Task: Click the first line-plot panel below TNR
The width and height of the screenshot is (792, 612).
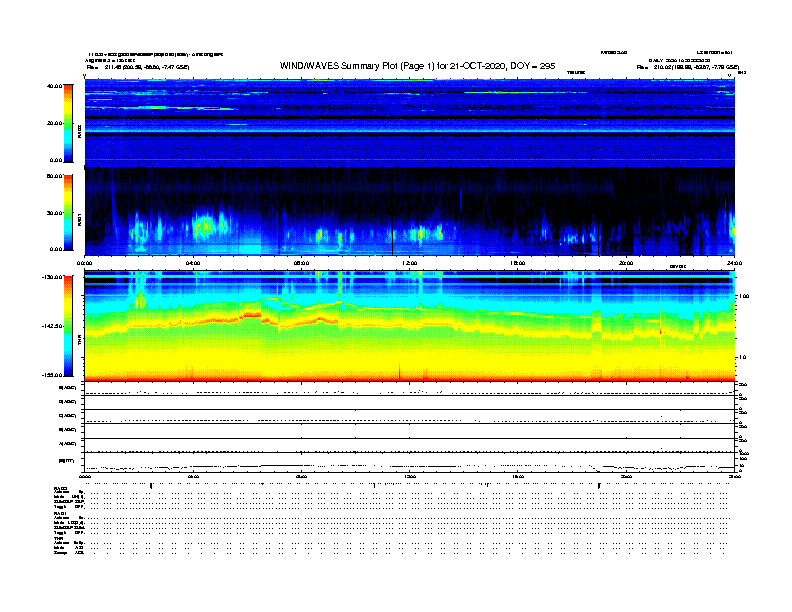Action: coord(409,389)
